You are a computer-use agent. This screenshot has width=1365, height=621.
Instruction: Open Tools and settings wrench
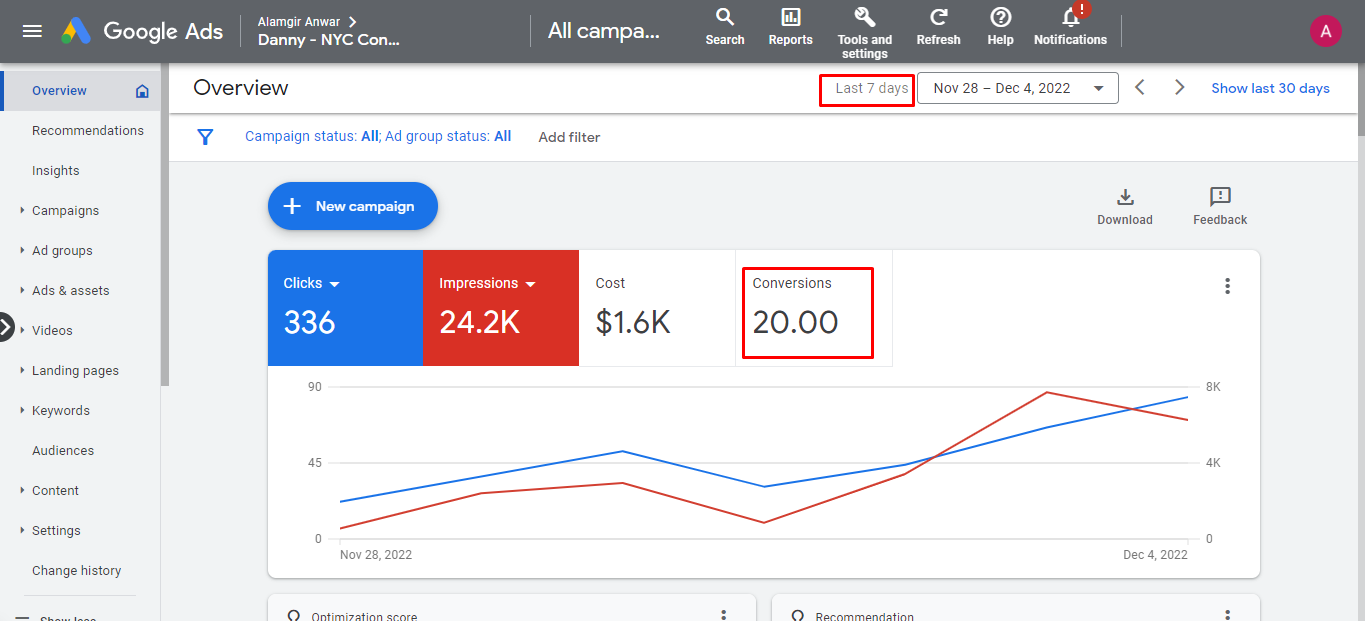coord(864,18)
